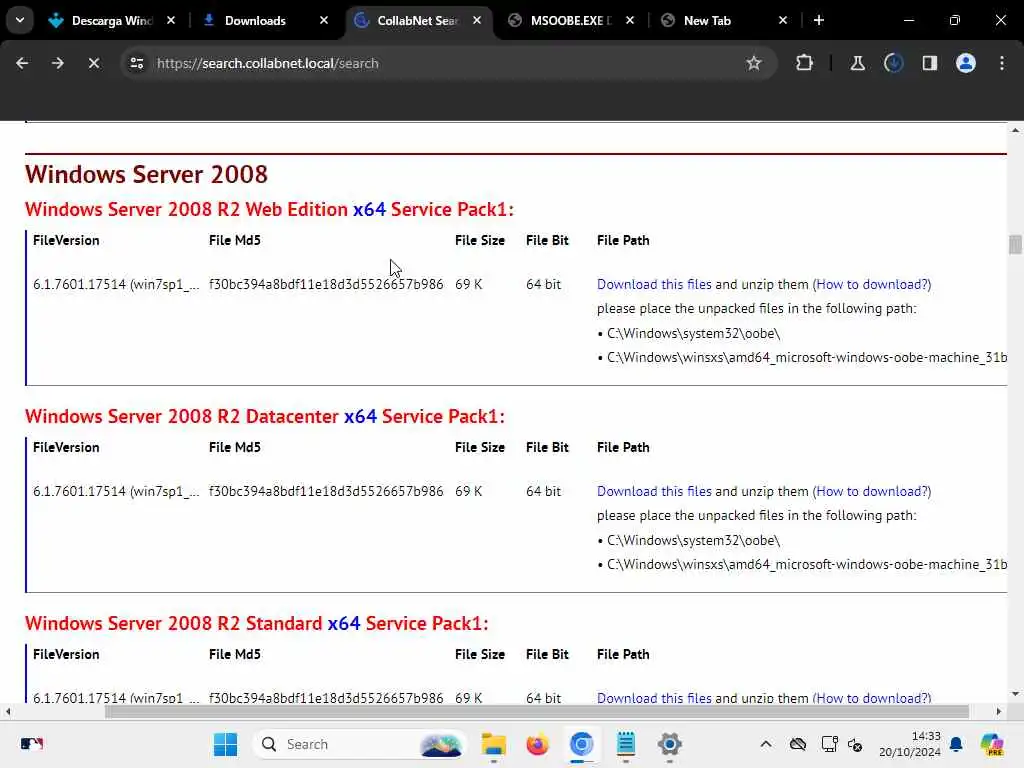Image resolution: width=1024 pixels, height=768 pixels.
Task: Open File Explorer from taskbar
Action: (x=494, y=744)
